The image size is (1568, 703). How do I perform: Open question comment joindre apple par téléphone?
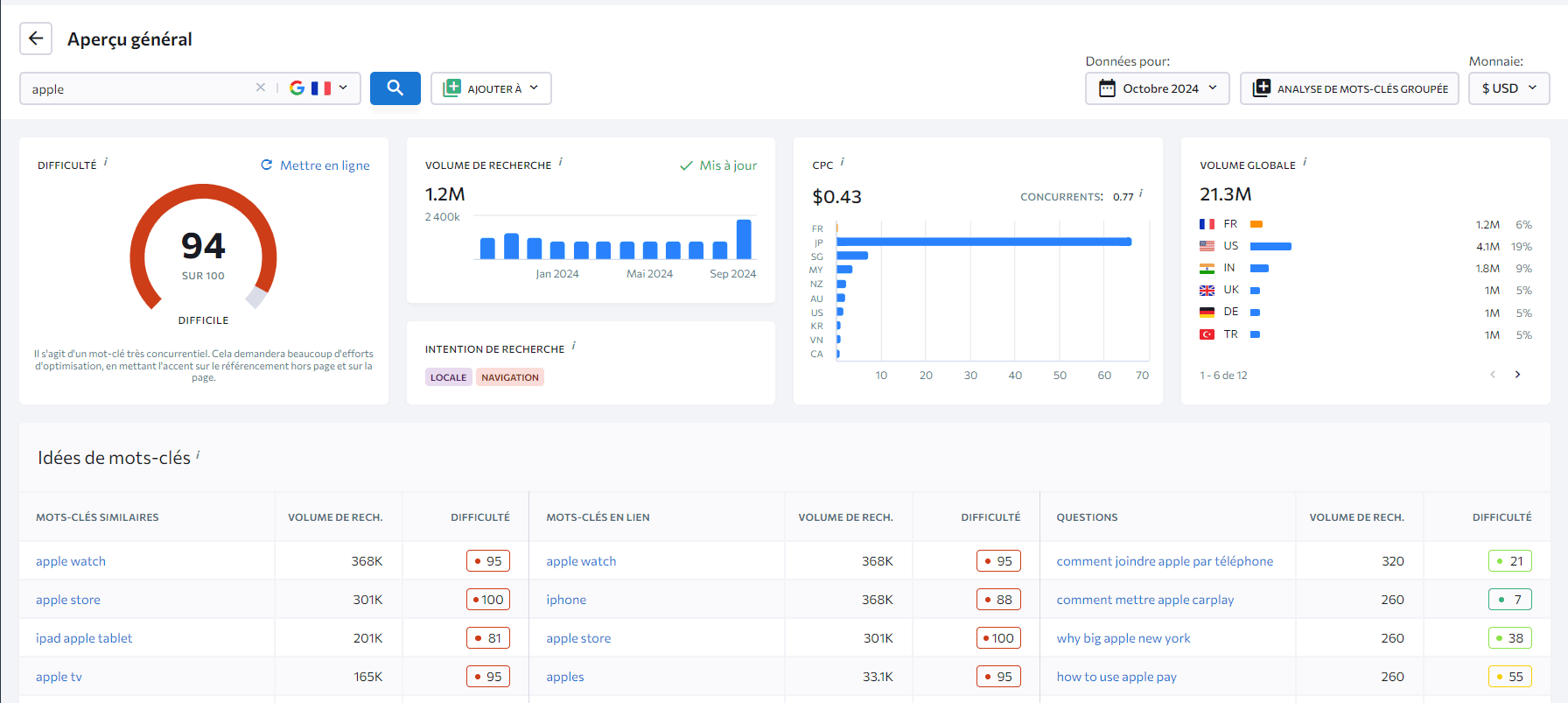[1165, 561]
